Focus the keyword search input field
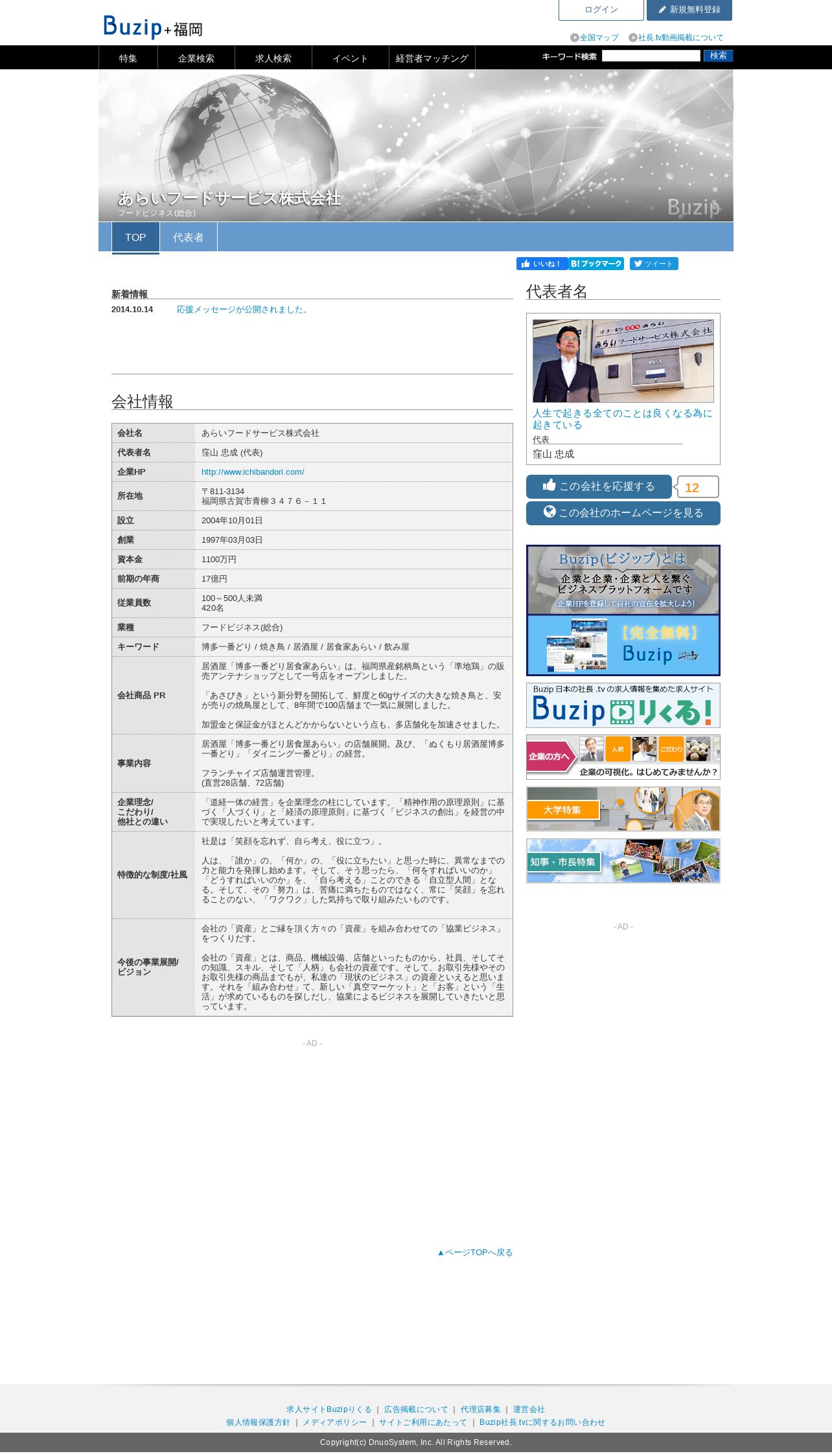The width and height of the screenshot is (832, 1456). tap(651, 56)
